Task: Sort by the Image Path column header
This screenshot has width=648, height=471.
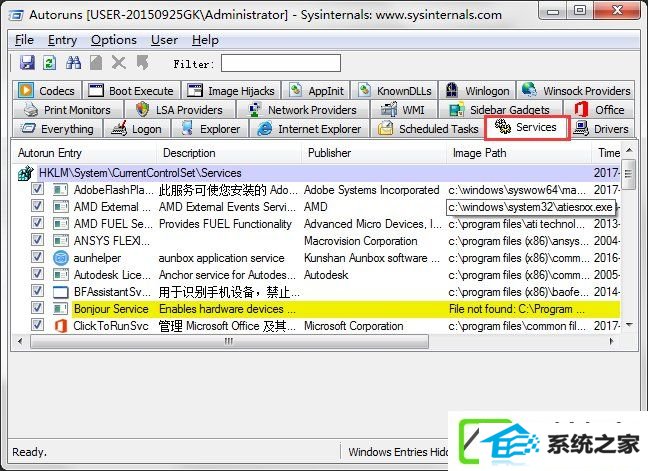Action: [x=519, y=153]
